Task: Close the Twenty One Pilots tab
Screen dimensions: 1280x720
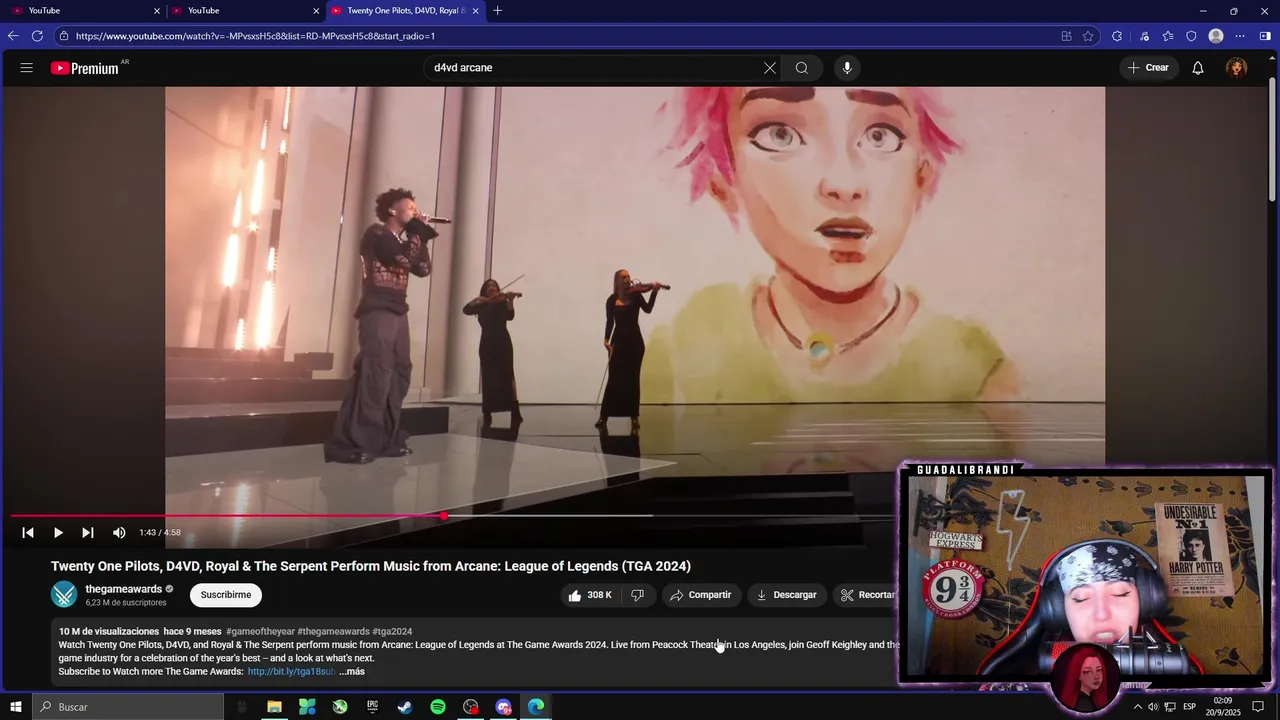Action: pos(475,11)
